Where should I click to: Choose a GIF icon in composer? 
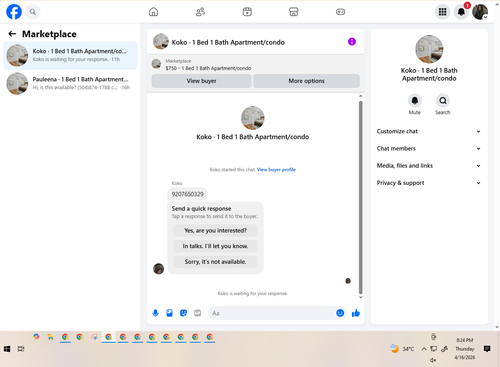198,313
